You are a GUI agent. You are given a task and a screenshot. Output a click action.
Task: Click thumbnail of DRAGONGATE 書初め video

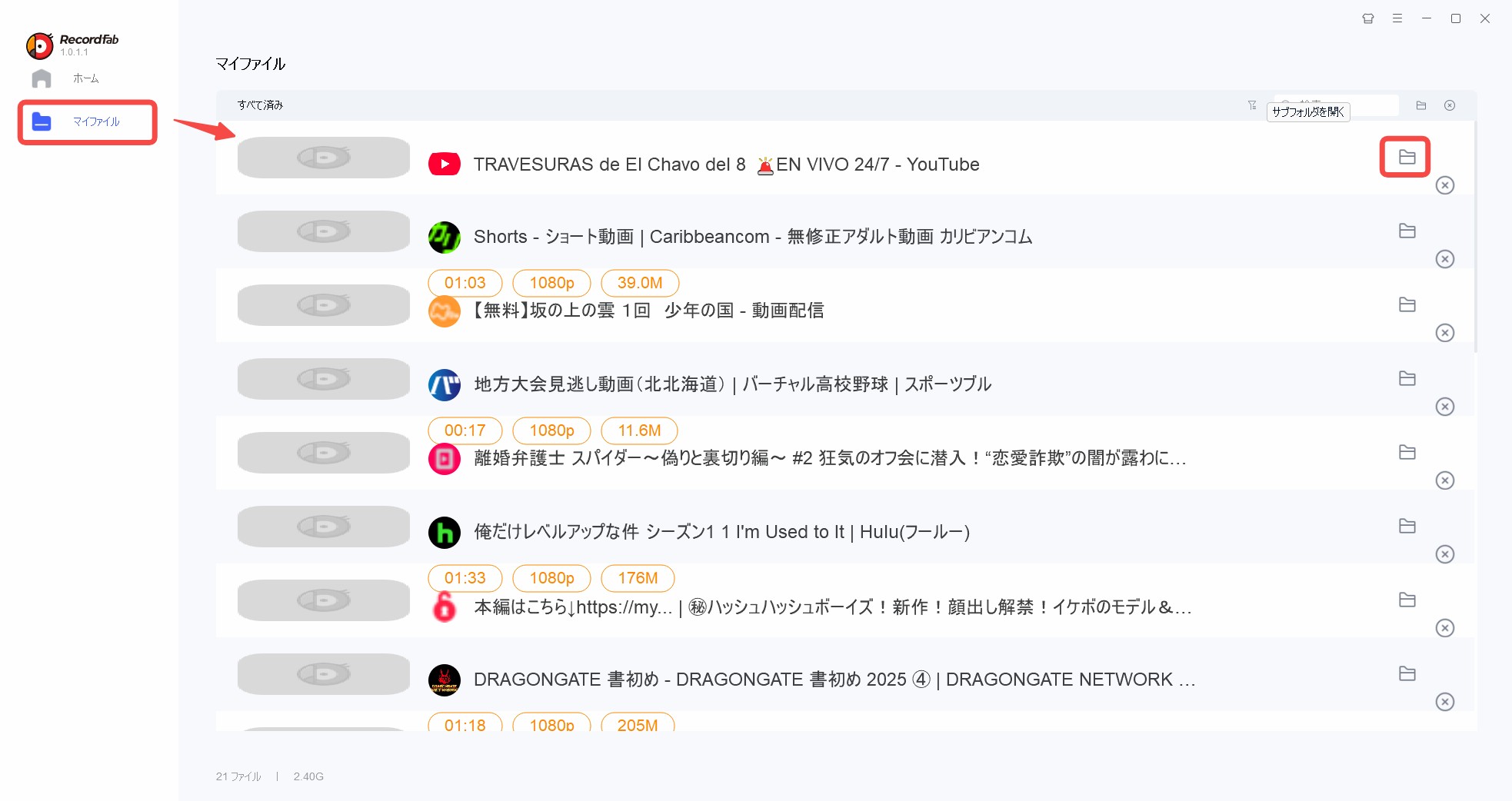pyautogui.click(x=324, y=674)
